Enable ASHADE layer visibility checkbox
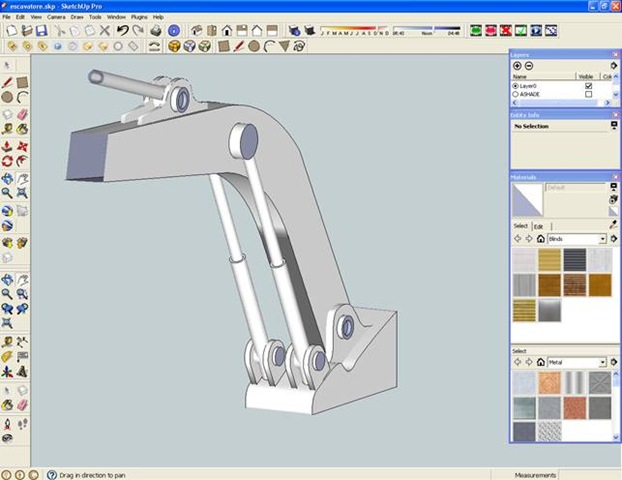The width and height of the screenshot is (622, 480). pos(588,95)
